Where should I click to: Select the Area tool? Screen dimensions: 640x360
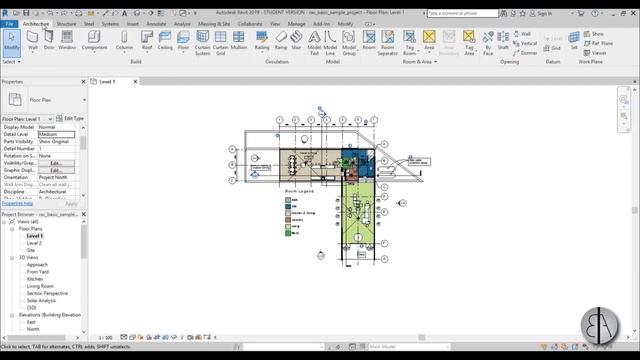coord(429,41)
